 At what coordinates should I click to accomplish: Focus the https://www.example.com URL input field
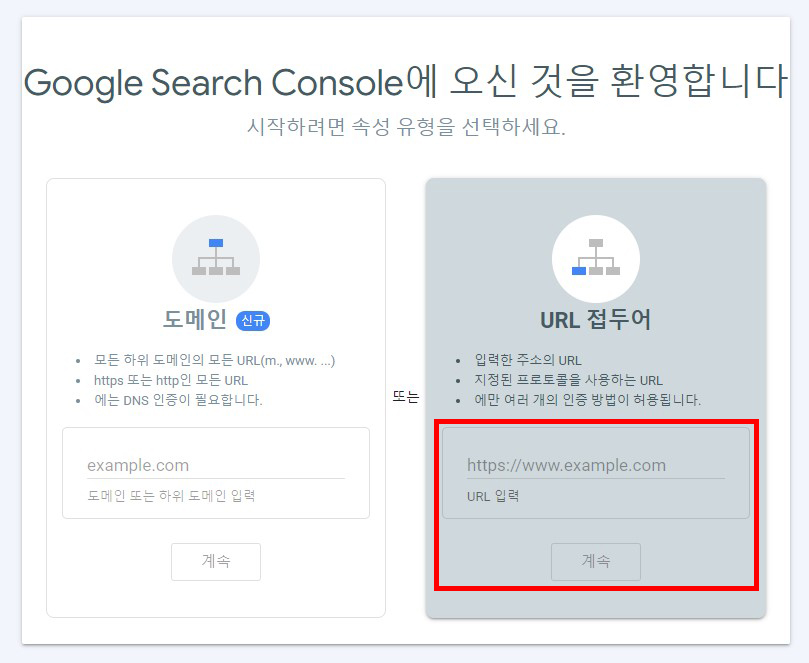click(x=596, y=466)
